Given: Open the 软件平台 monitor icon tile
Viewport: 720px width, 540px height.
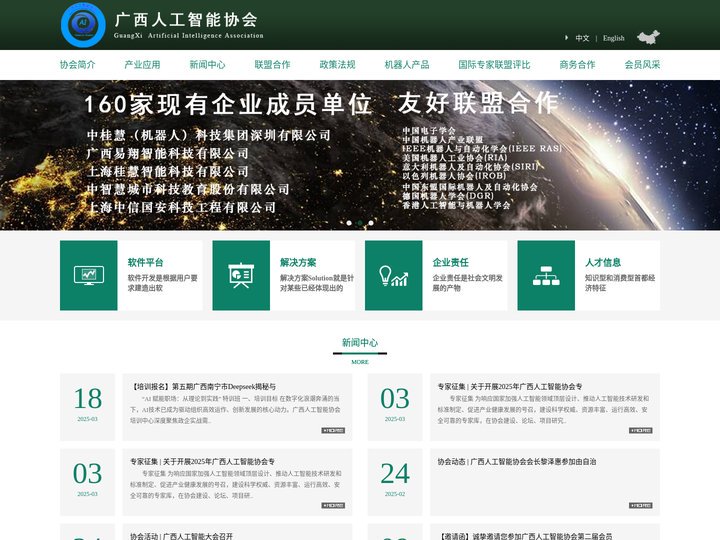Looking at the screenshot, I should [x=89, y=276].
